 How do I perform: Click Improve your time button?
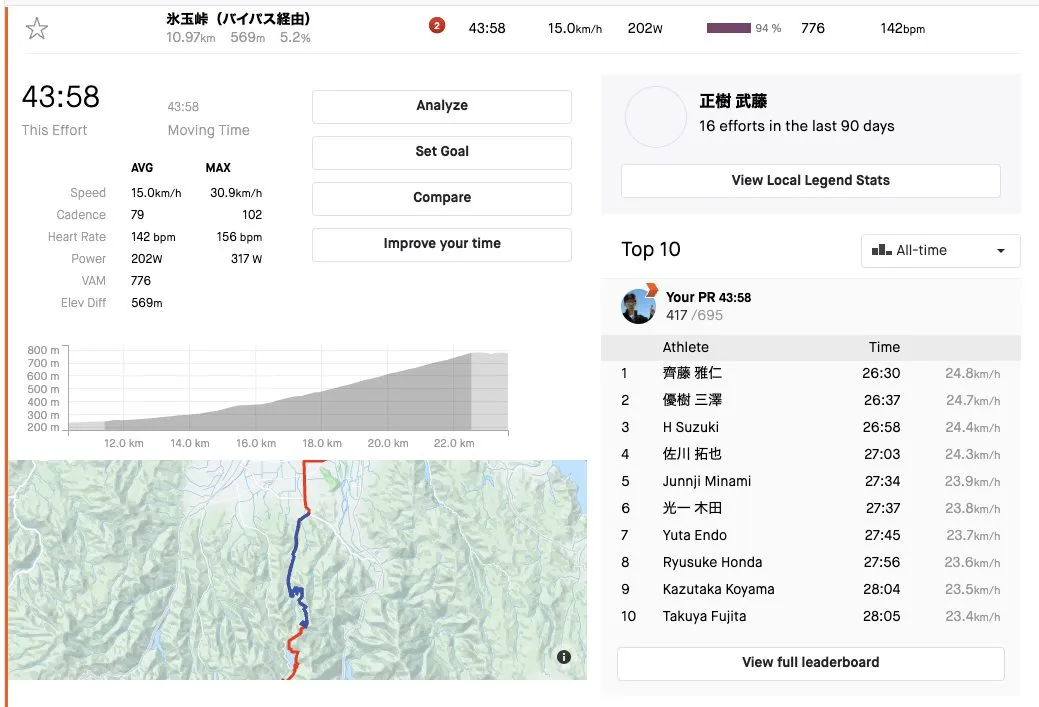pyautogui.click(x=441, y=244)
